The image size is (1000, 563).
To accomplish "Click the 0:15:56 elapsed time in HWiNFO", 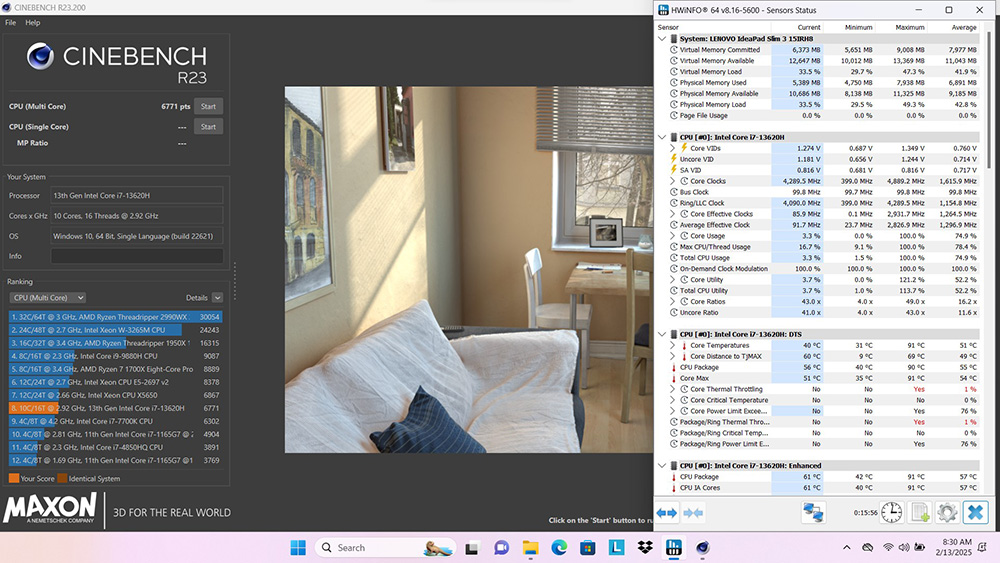I will (x=865, y=513).
